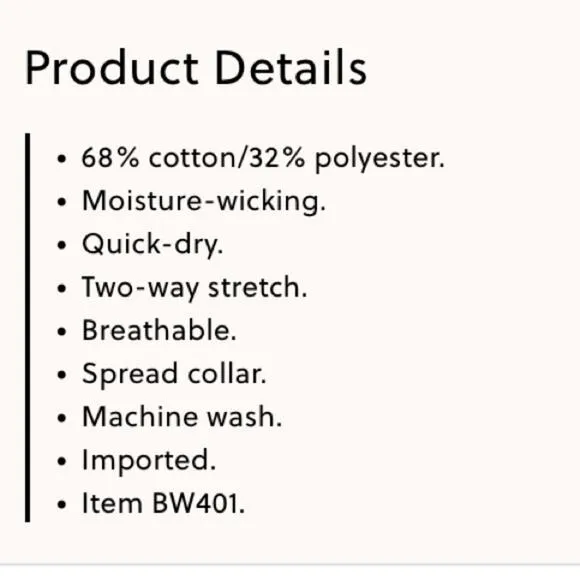Click the bullet before Spread collar
The width and height of the screenshot is (580, 580).
pos(62,375)
